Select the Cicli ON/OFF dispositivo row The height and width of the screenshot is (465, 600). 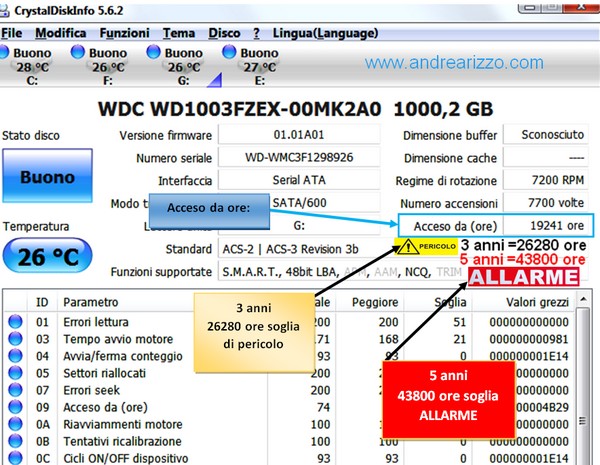pos(289,458)
